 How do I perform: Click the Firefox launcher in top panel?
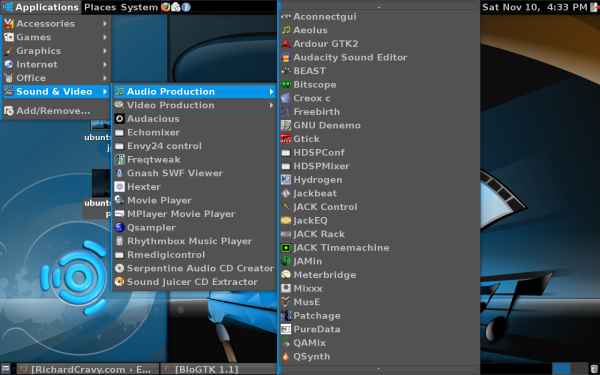tap(165, 7)
